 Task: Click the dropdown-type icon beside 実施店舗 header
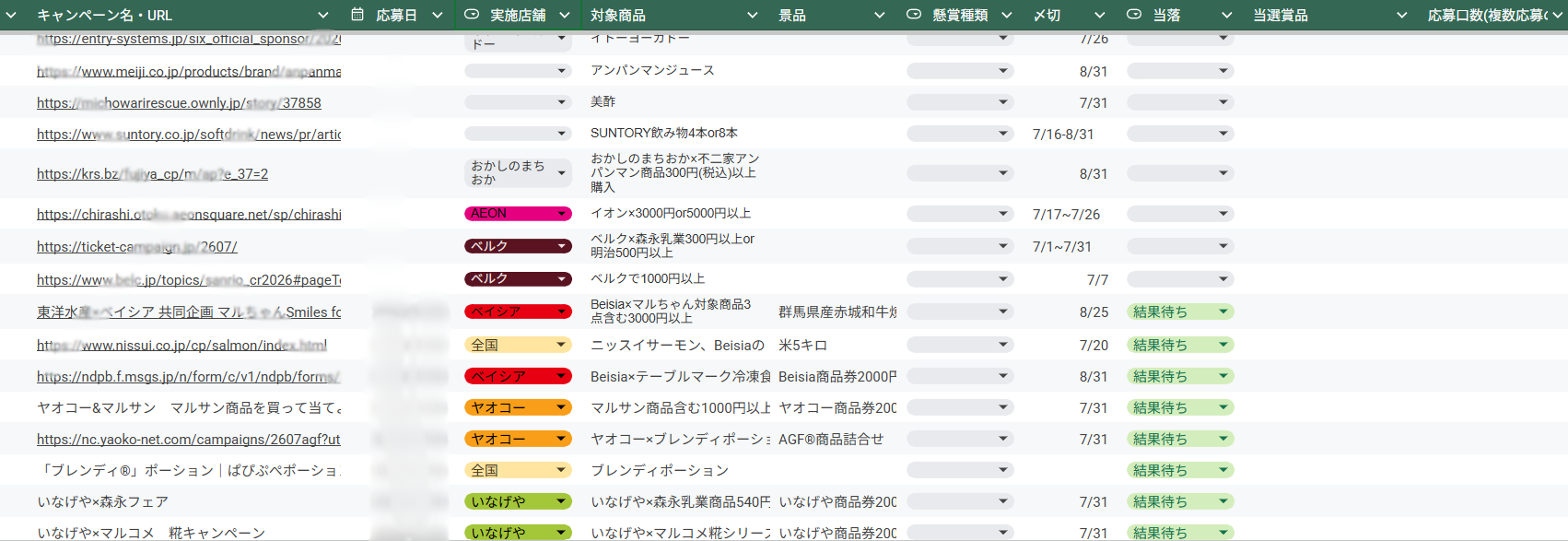(x=472, y=15)
